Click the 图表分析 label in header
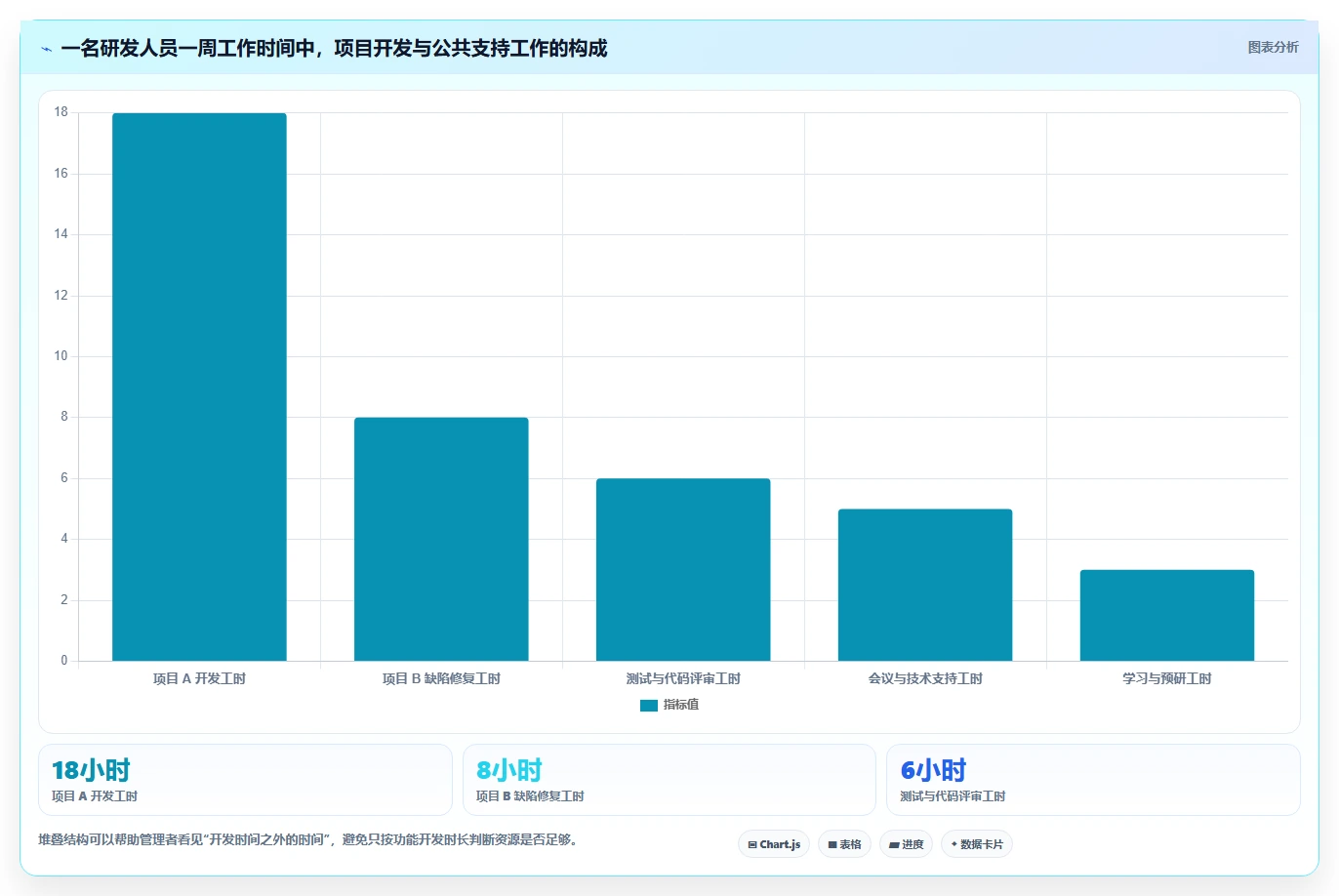 (1273, 47)
